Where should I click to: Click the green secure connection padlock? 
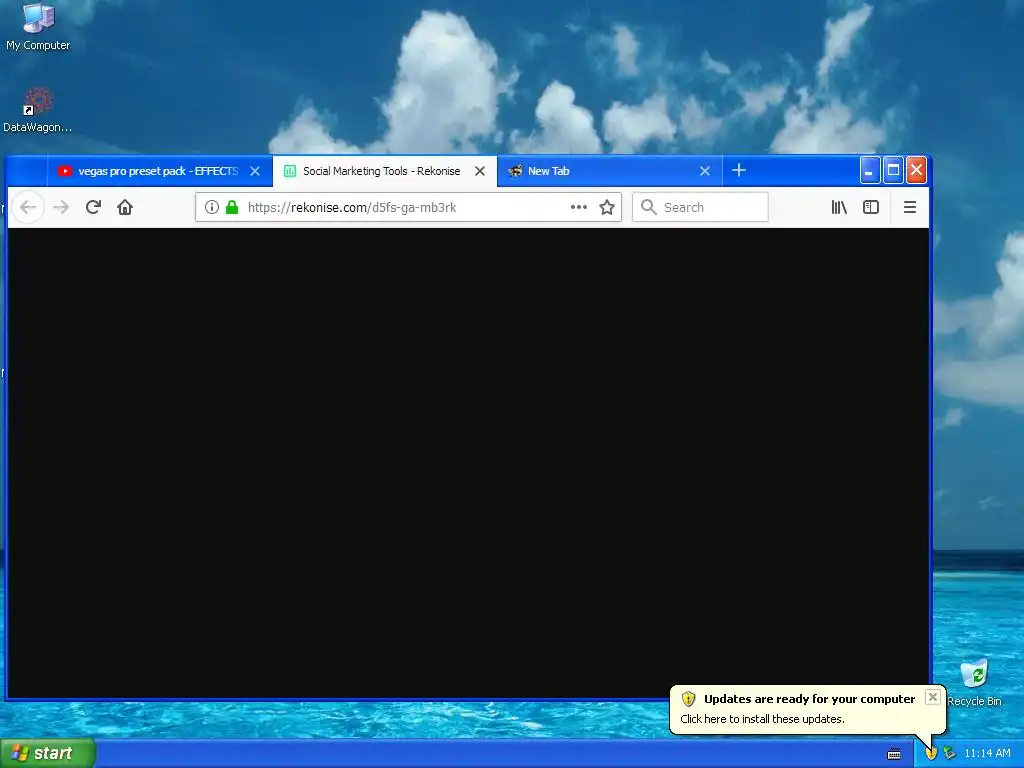click(x=232, y=208)
